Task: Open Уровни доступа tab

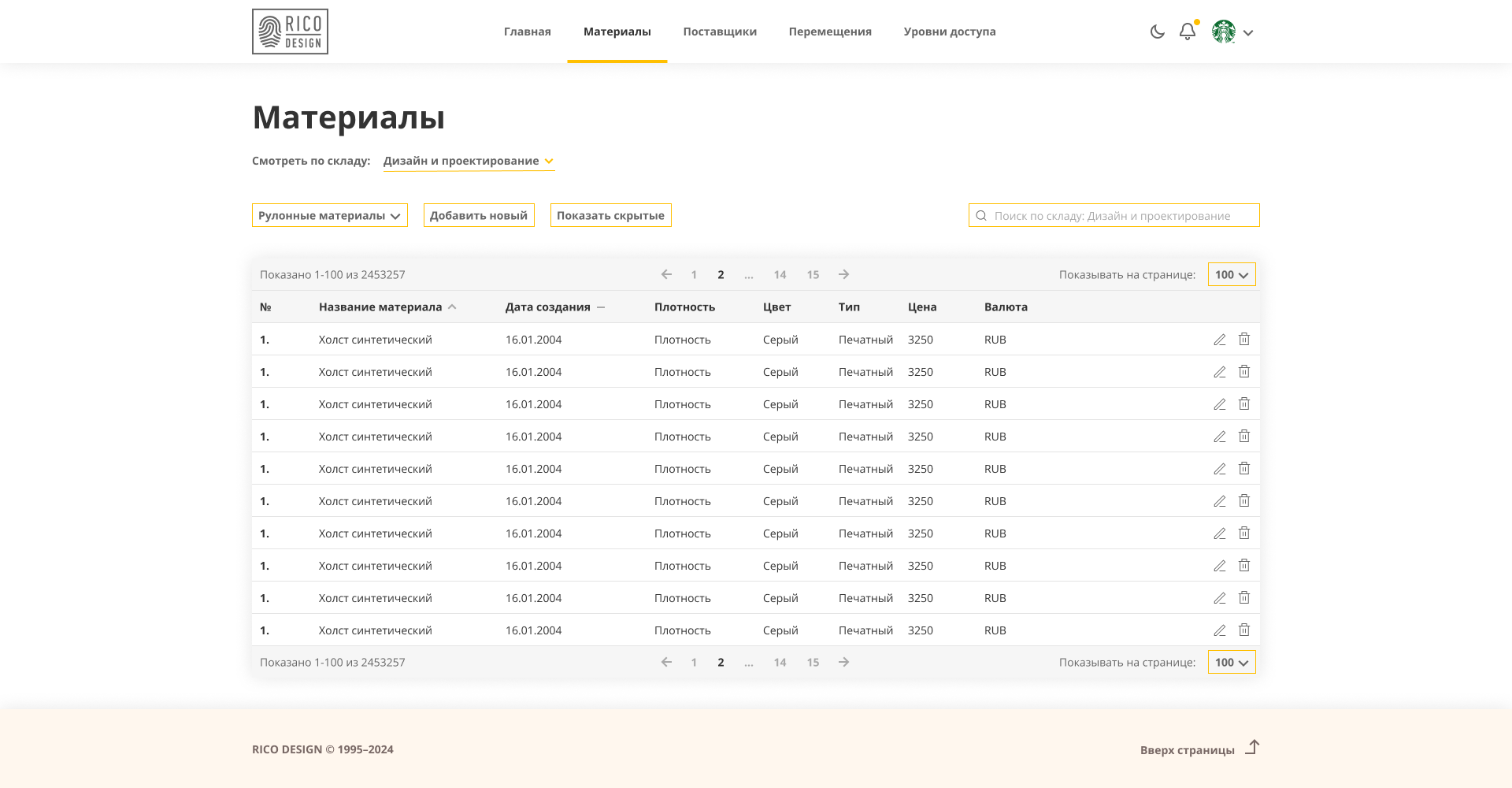Action: pyautogui.click(x=950, y=32)
